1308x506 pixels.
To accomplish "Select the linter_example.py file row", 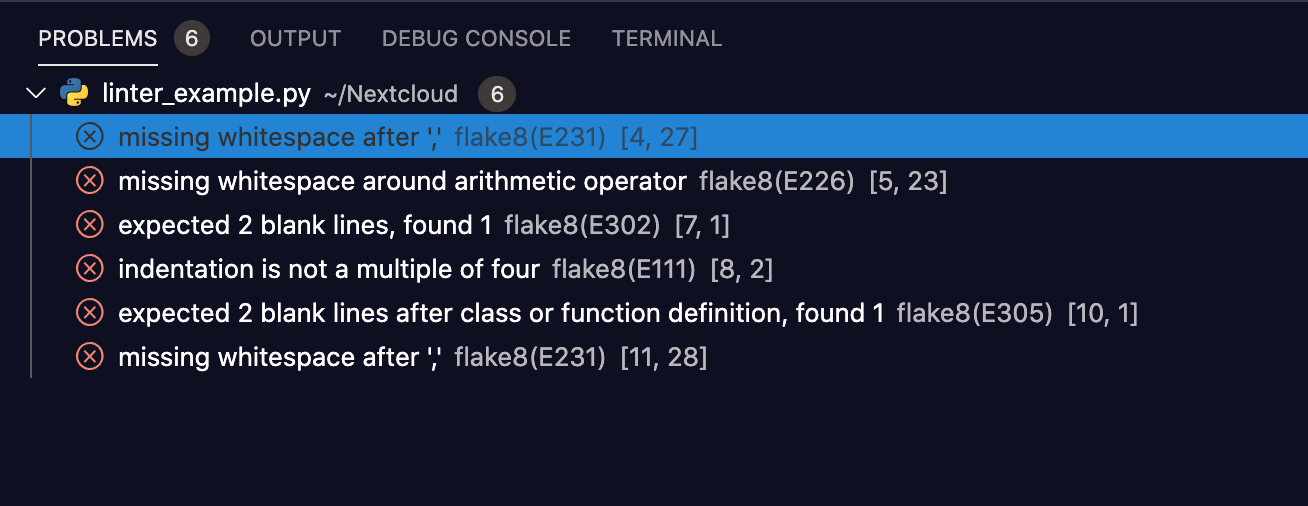I will [654, 94].
